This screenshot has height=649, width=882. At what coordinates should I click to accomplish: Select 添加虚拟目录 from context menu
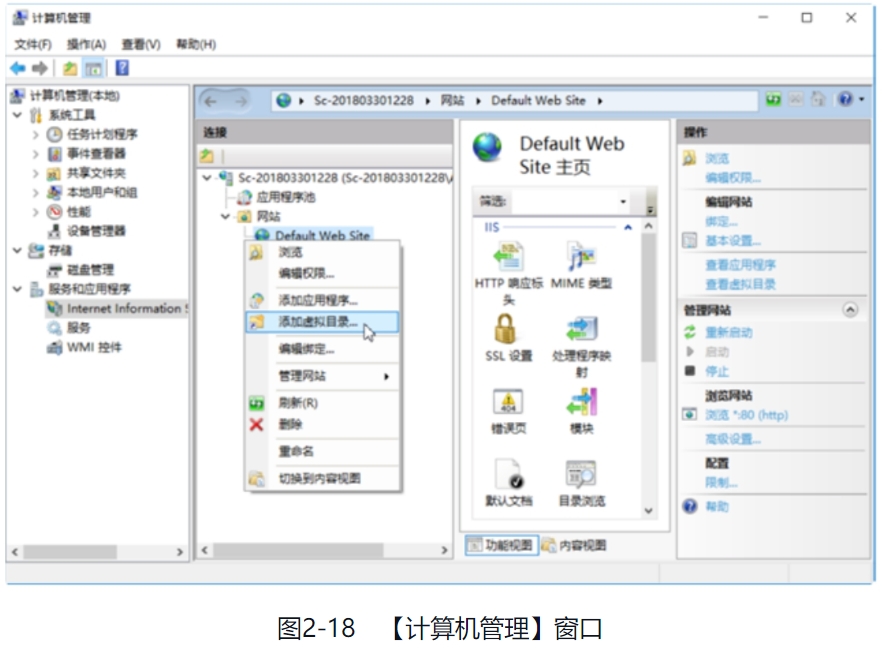[317, 322]
